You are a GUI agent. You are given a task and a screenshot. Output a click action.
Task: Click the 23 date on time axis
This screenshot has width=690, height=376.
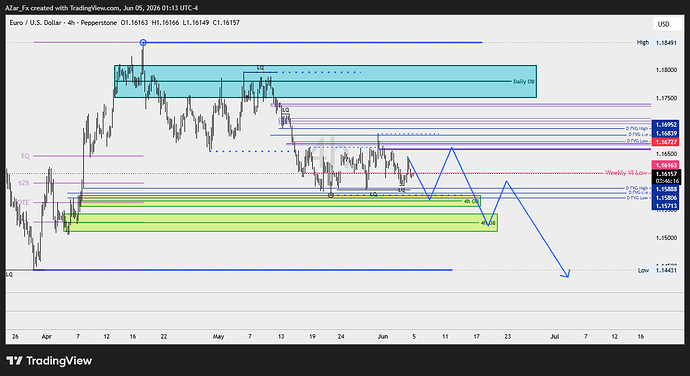tap(508, 336)
